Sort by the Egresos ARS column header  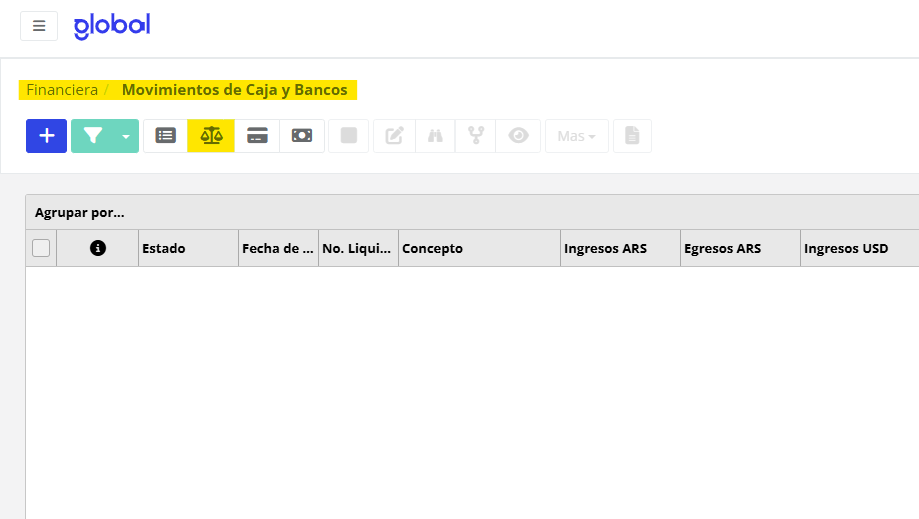(740, 248)
